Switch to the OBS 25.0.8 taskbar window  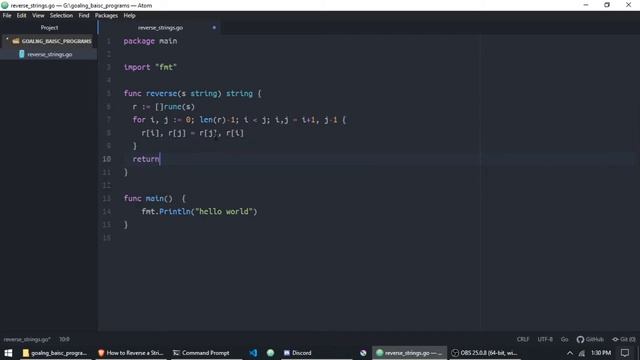pyautogui.click(x=485, y=353)
